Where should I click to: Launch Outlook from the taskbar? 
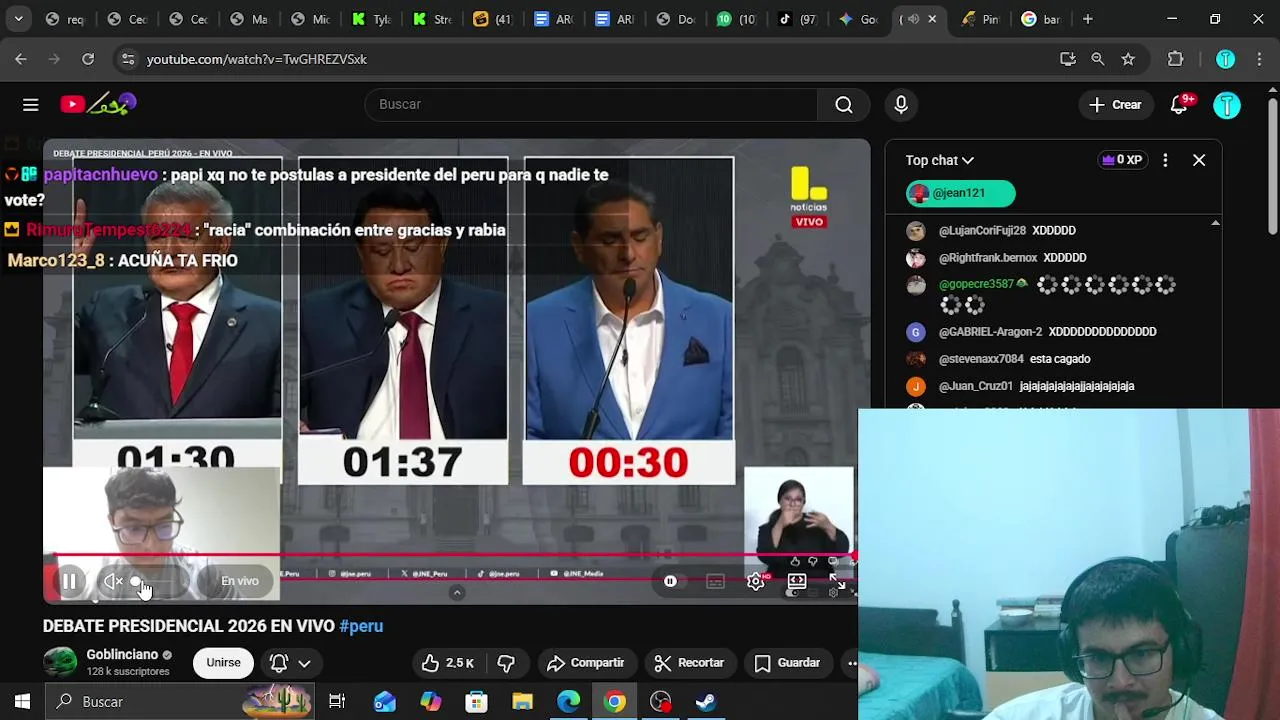[385, 702]
